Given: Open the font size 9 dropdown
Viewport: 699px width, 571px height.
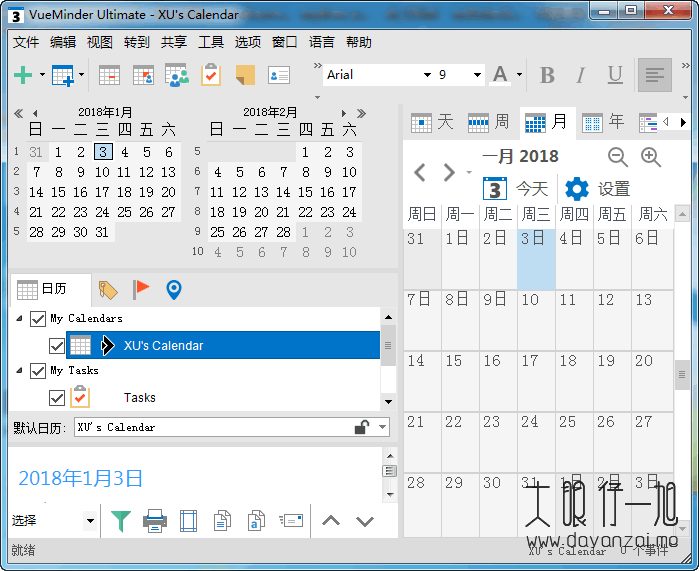Looking at the screenshot, I should (x=477, y=75).
